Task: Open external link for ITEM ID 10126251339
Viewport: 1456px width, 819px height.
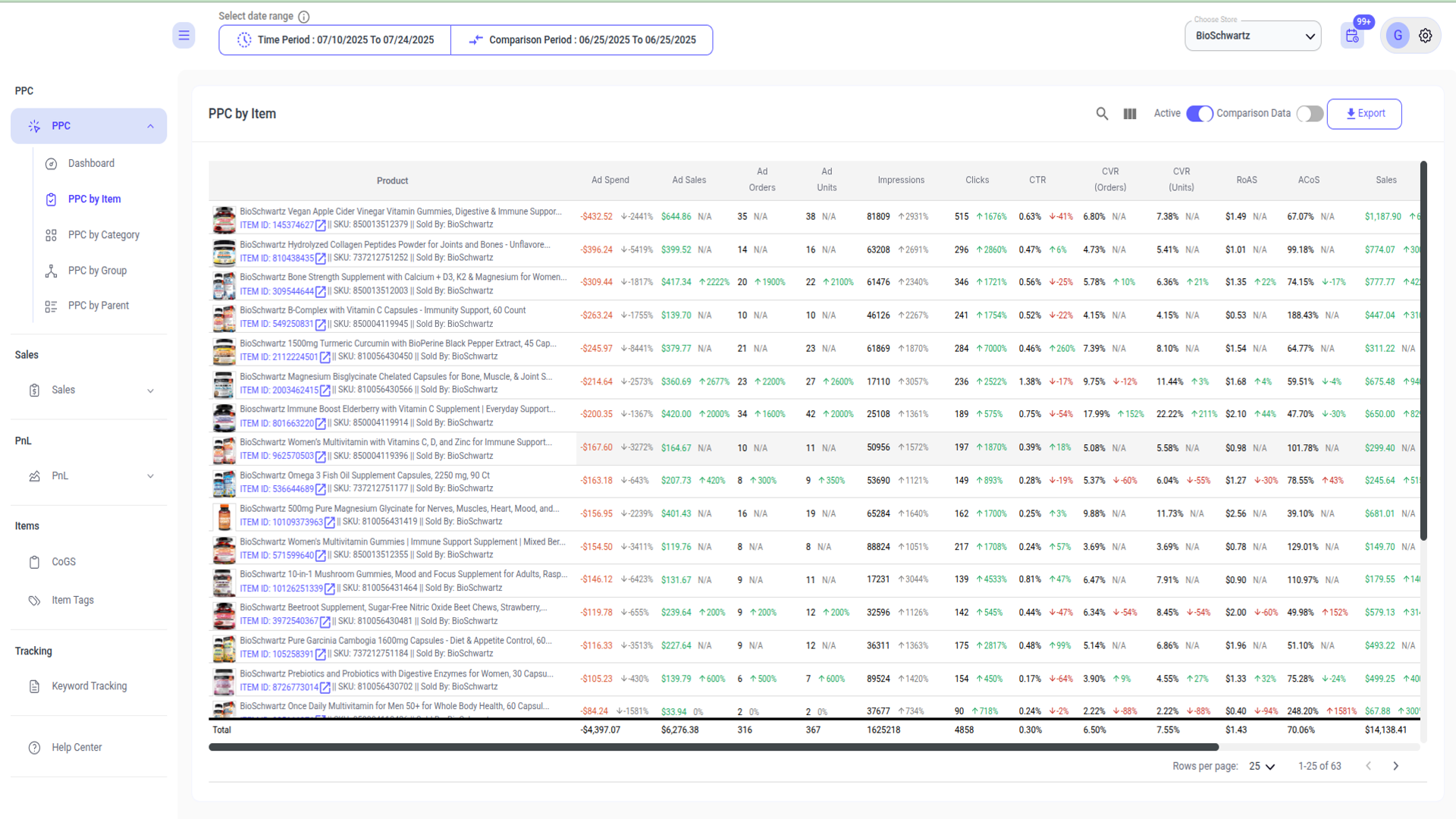Action: tap(330, 588)
